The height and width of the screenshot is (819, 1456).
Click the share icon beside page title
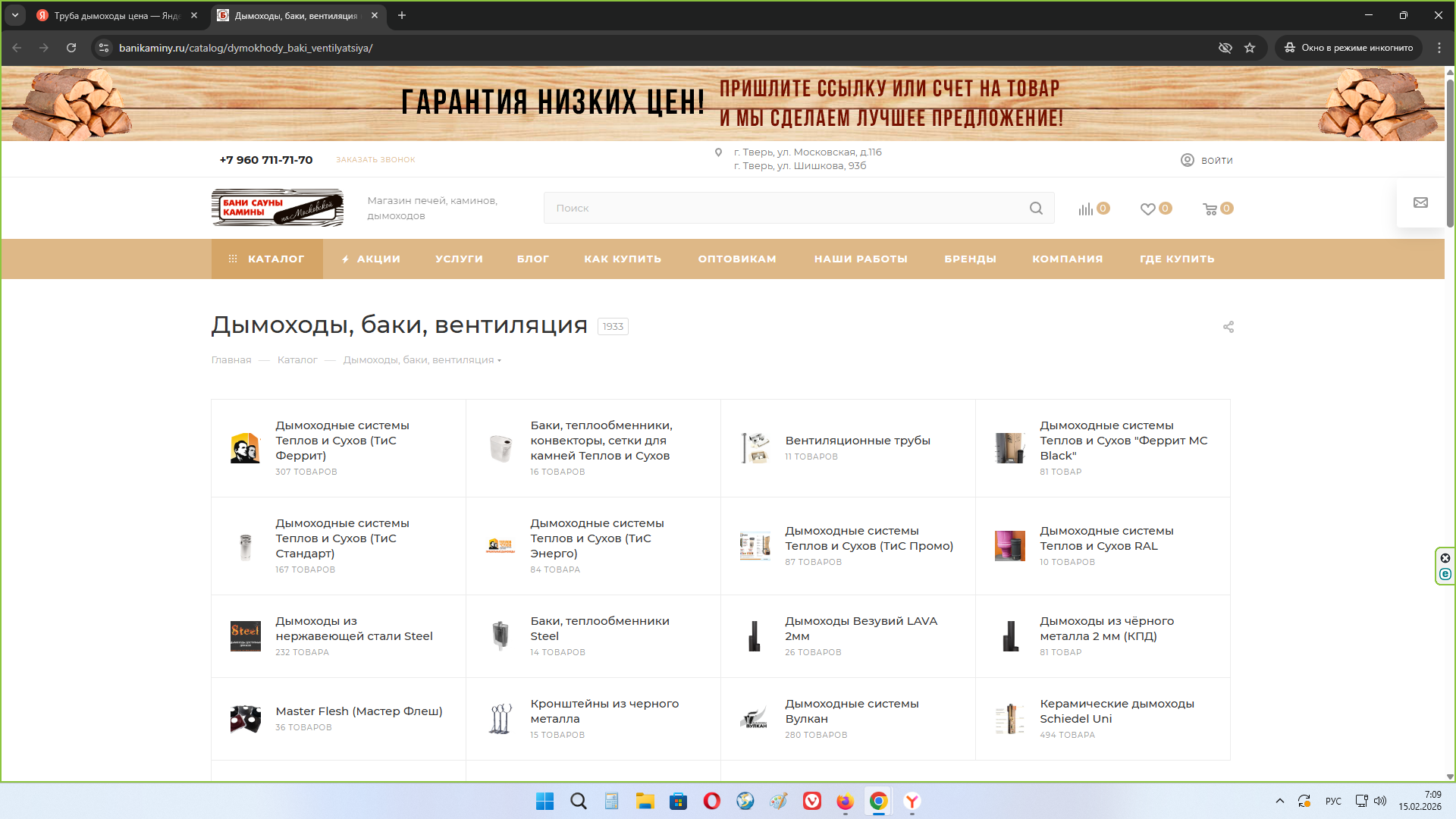pyautogui.click(x=1228, y=327)
